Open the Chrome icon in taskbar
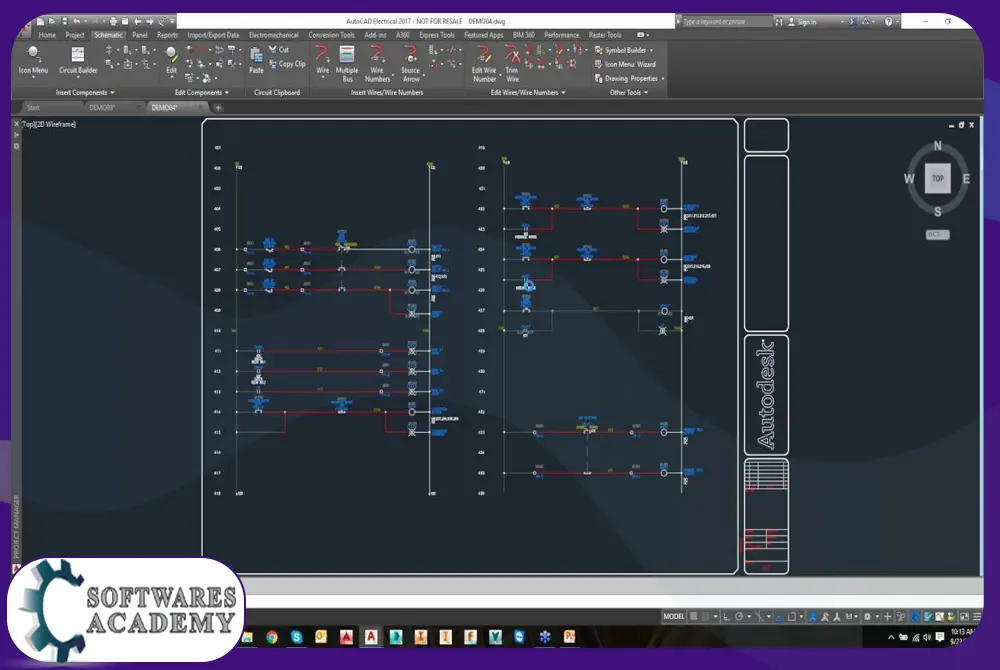 pos(272,637)
